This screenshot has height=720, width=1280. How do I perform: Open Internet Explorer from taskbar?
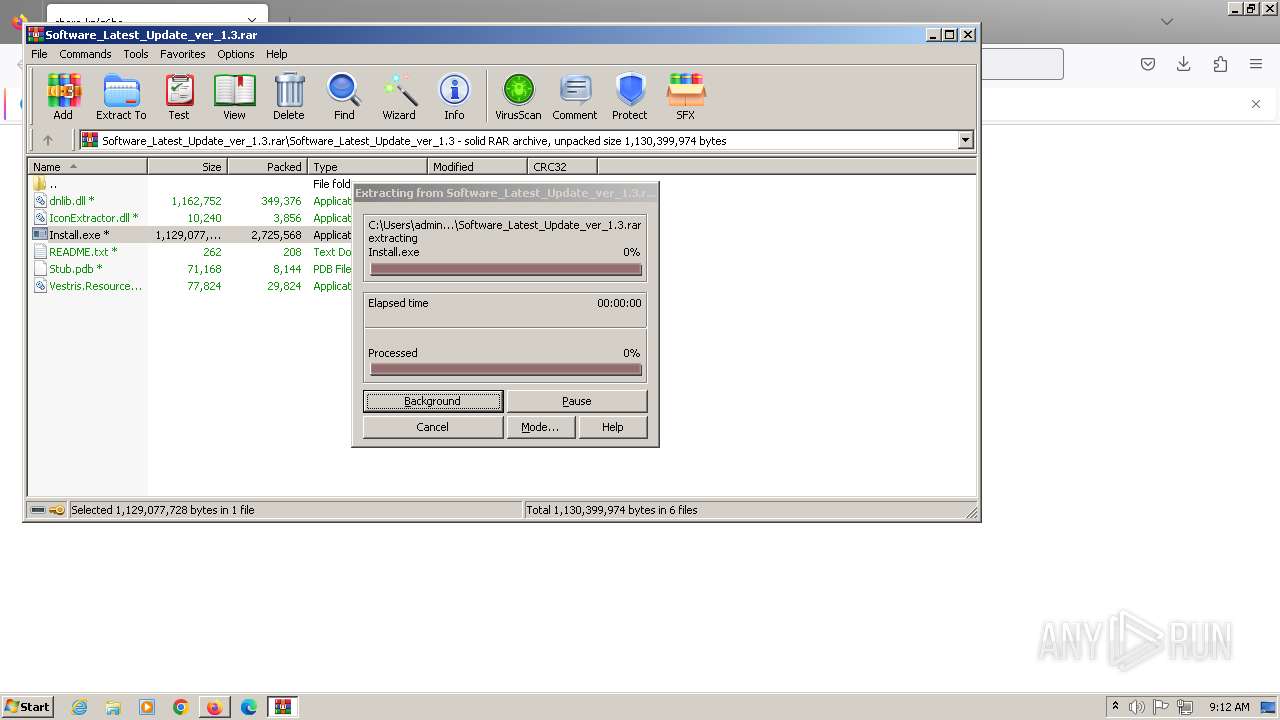point(79,707)
